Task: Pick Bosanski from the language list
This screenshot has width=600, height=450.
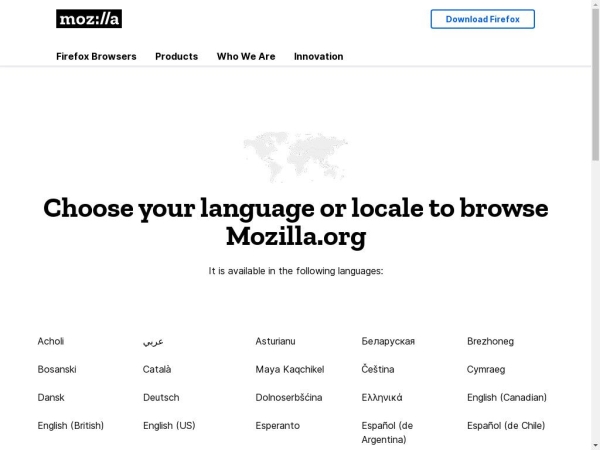Action: tap(57, 369)
